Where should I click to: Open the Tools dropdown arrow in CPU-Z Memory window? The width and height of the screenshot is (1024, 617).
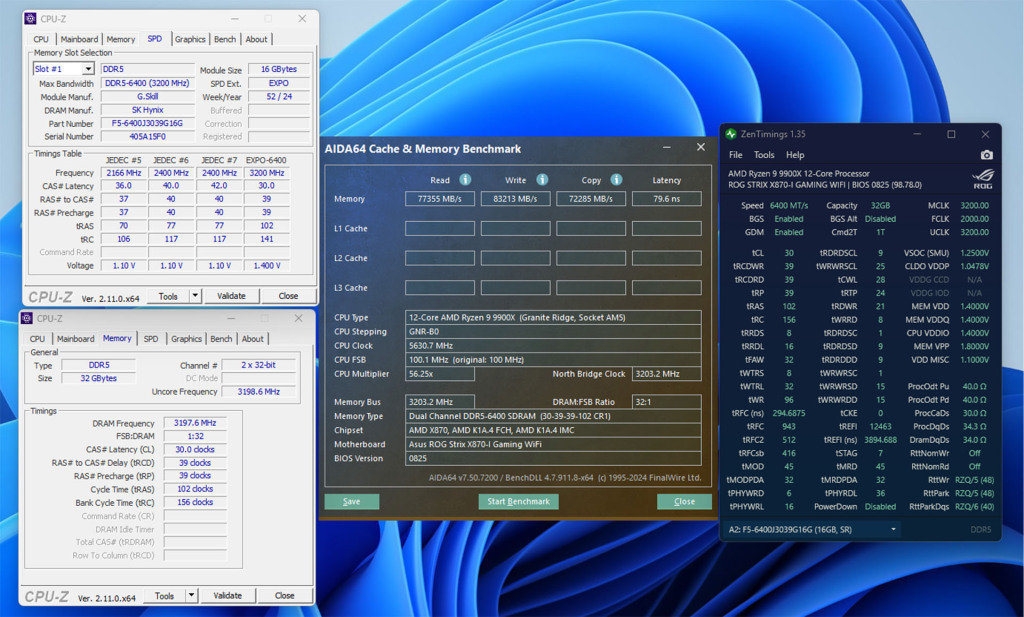(x=191, y=595)
